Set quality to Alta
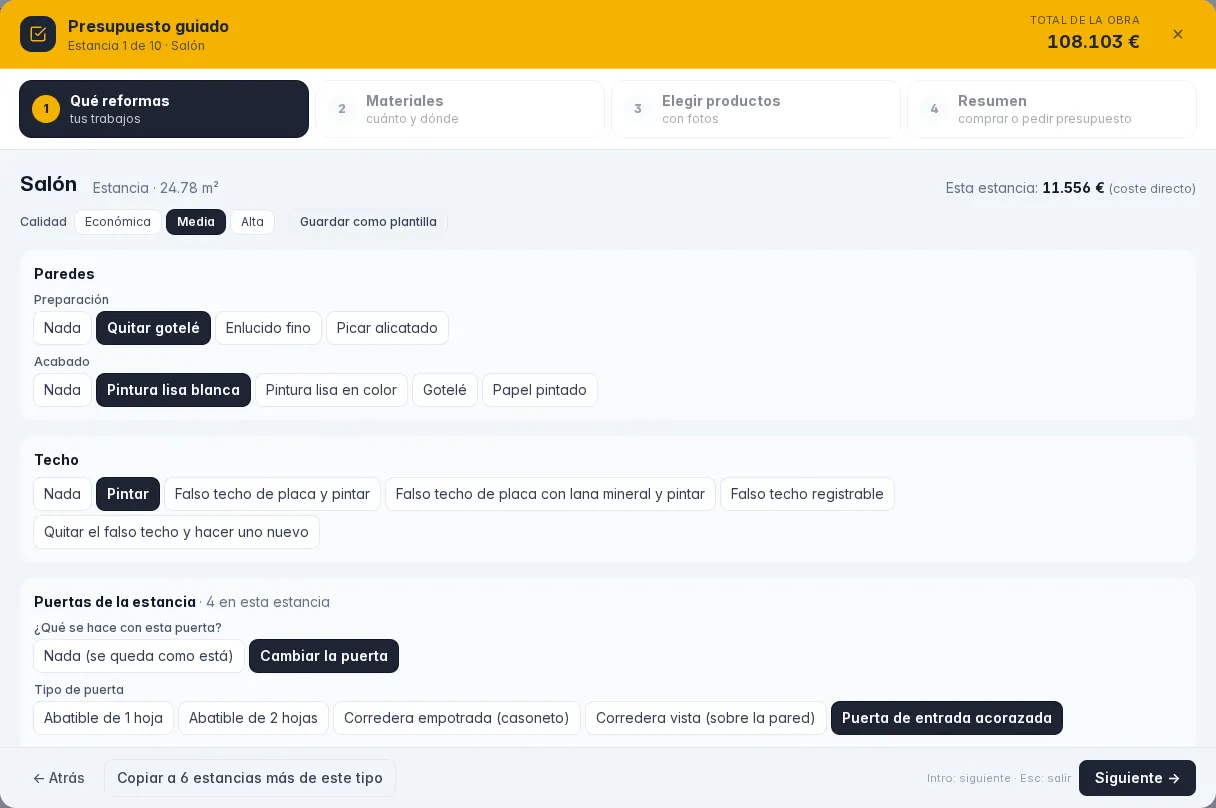 252,222
